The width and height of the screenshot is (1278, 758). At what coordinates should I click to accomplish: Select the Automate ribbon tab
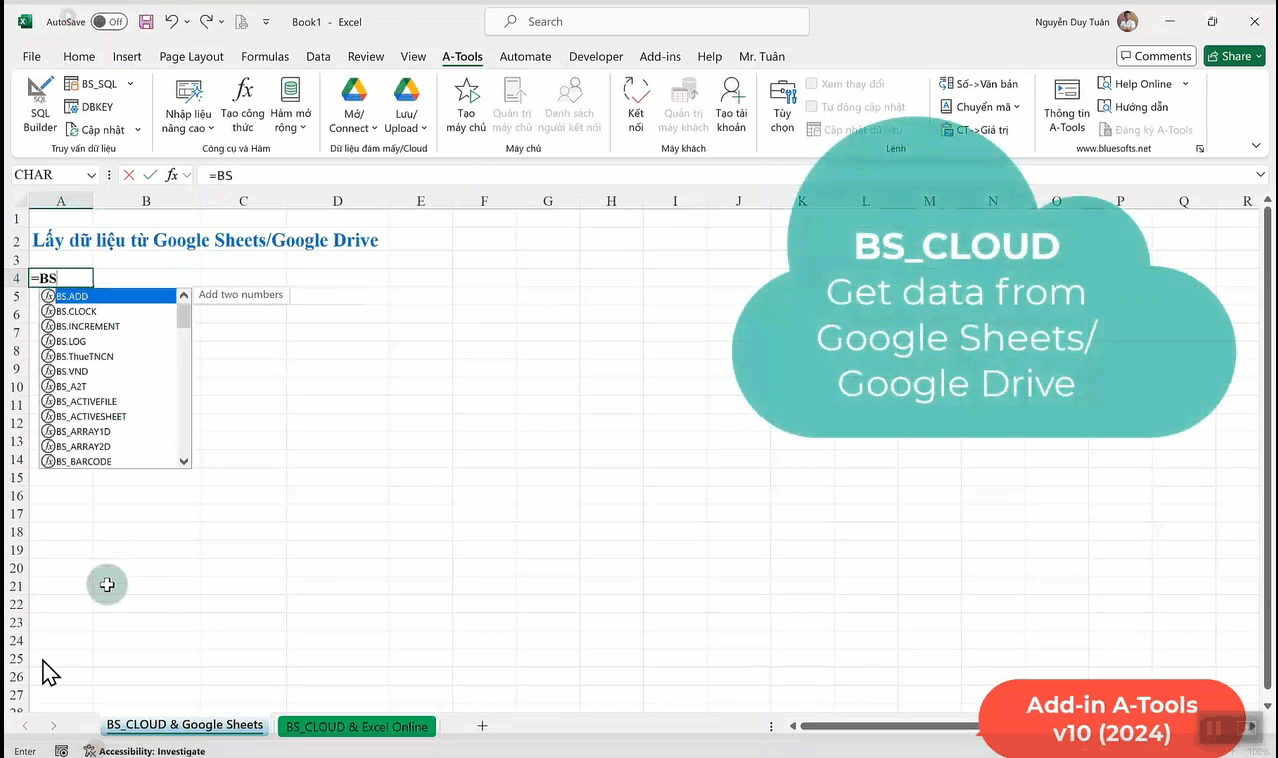525,57
